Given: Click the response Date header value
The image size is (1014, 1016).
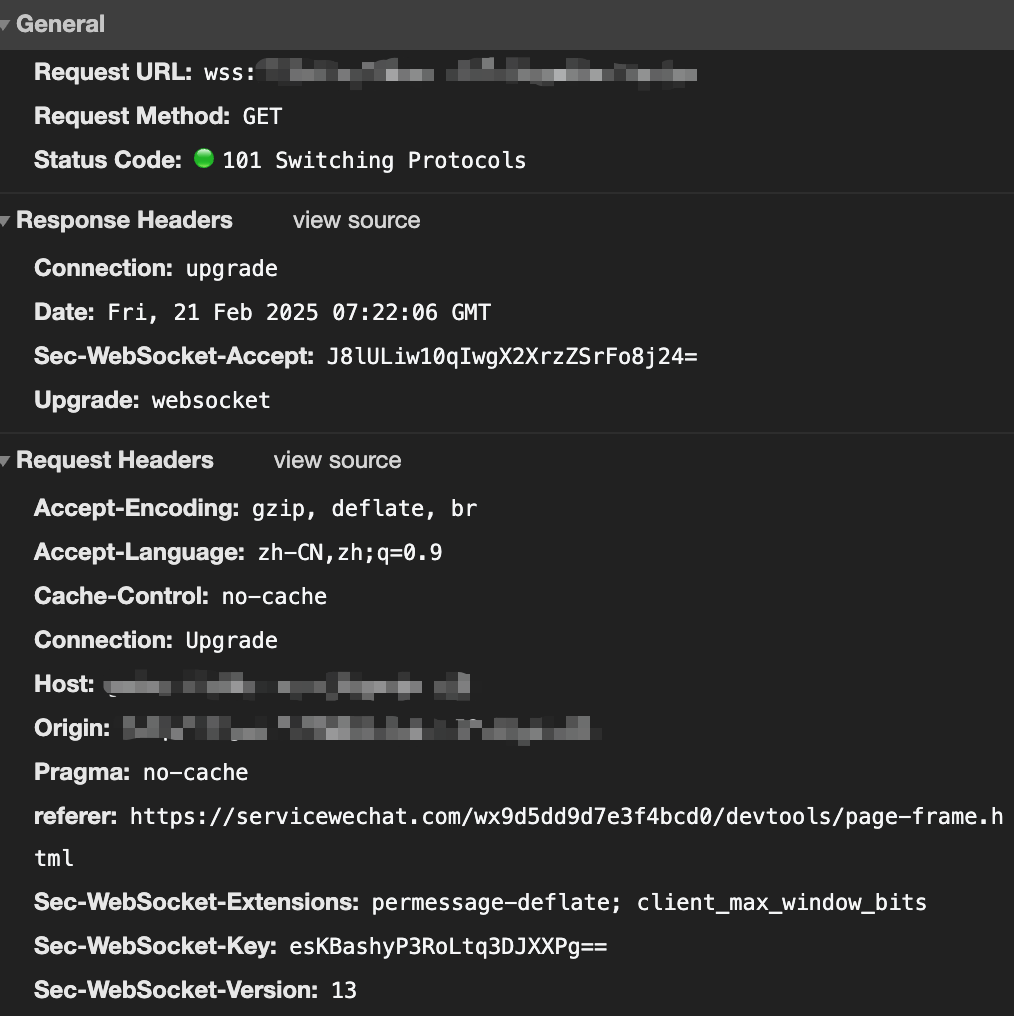Looking at the screenshot, I should tap(299, 313).
